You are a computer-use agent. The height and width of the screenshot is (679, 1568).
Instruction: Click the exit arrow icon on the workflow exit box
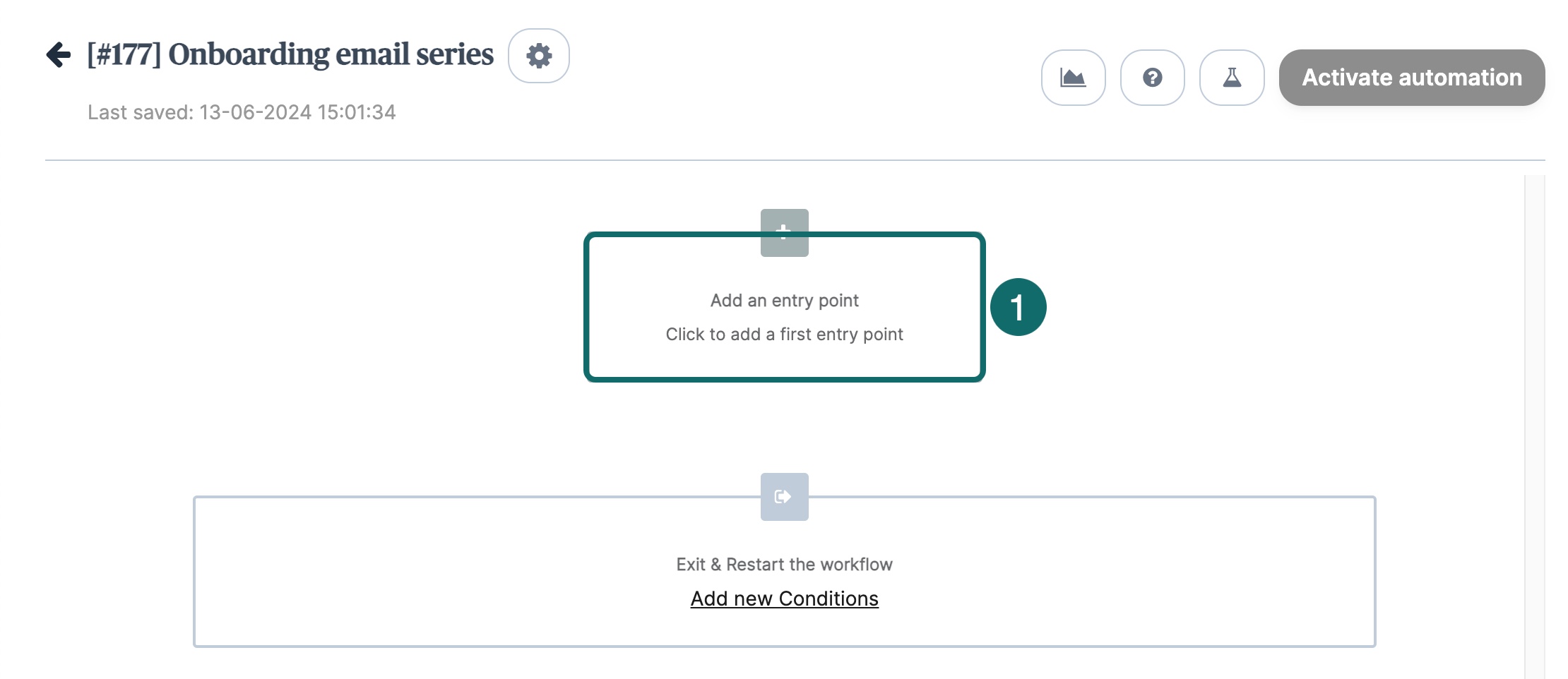pos(784,497)
